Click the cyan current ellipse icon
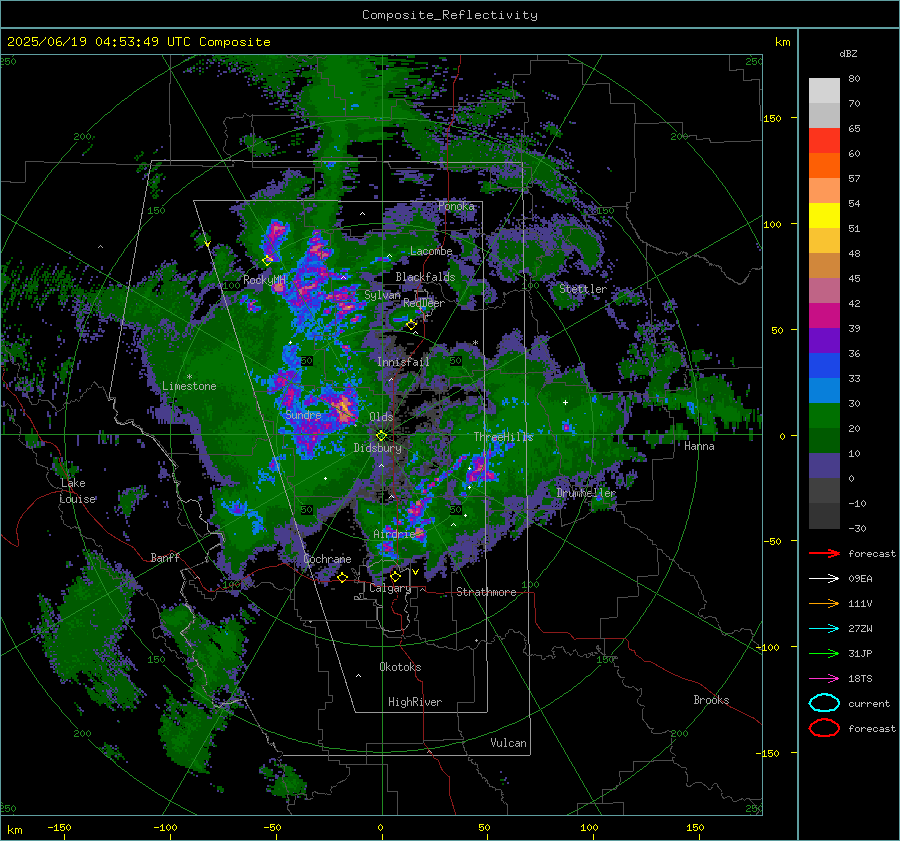 coord(824,703)
